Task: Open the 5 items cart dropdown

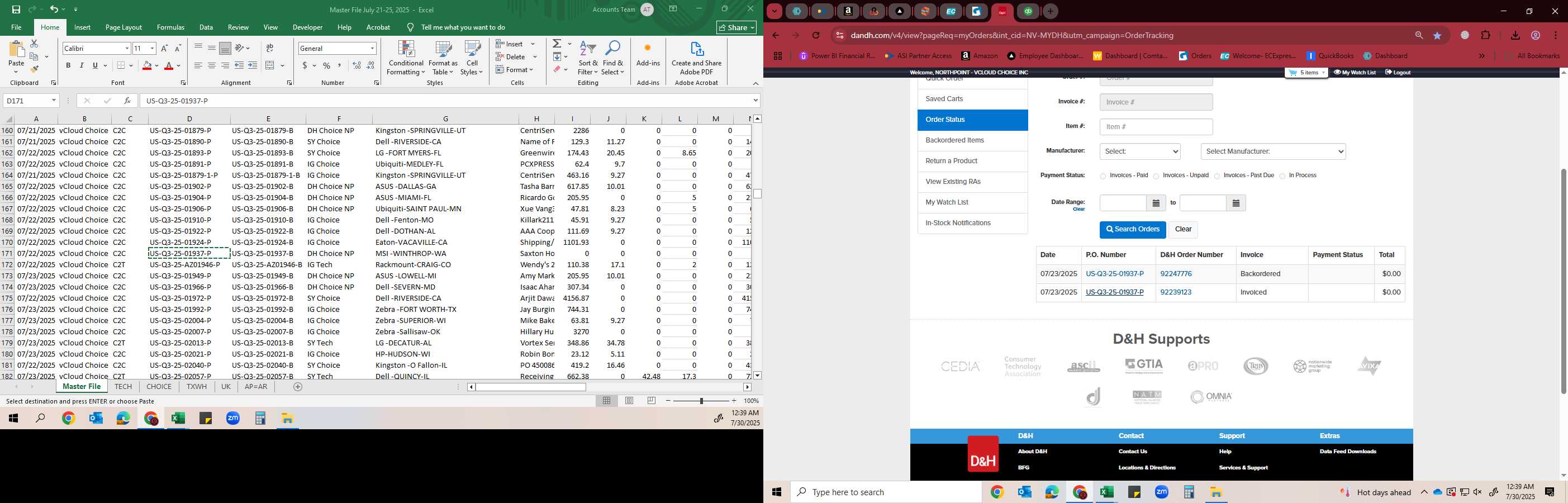Action: pyautogui.click(x=1306, y=73)
